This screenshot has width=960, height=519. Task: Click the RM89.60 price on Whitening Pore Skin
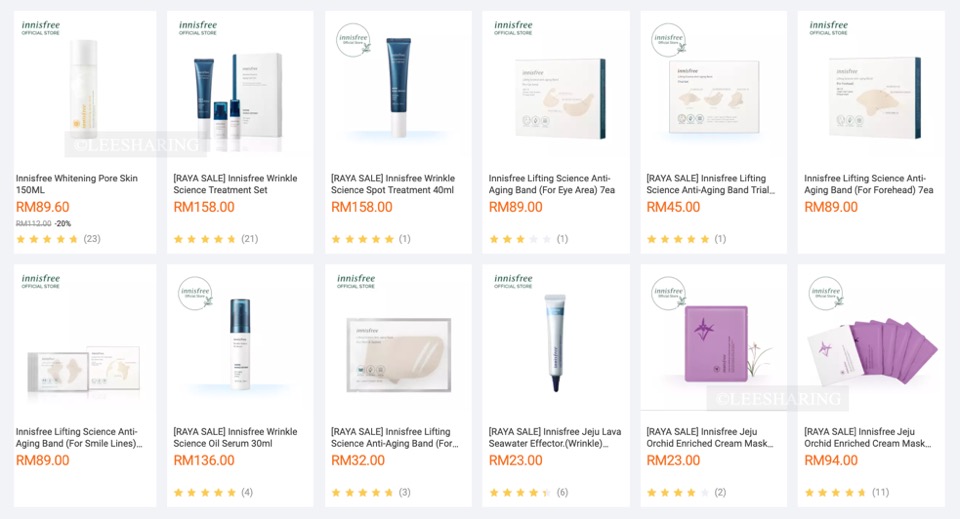[43, 207]
